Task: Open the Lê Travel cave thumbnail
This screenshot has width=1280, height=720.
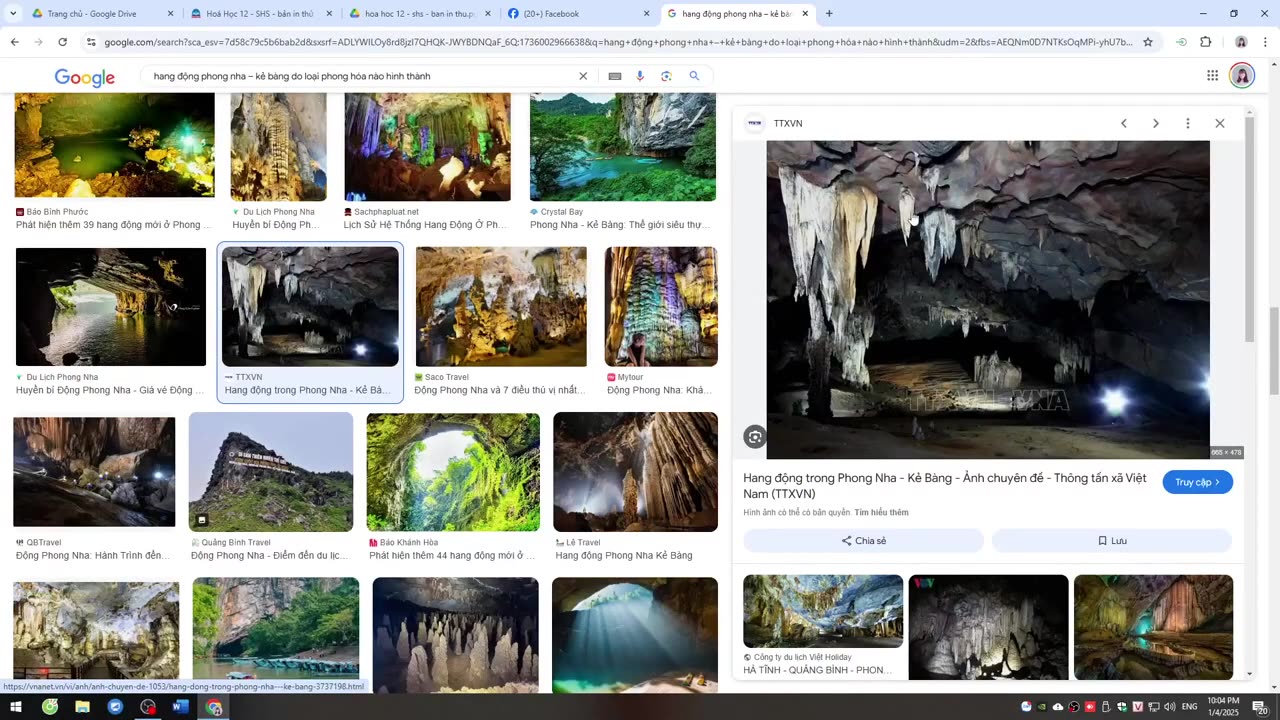Action: pyautogui.click(x=636, y=472)
